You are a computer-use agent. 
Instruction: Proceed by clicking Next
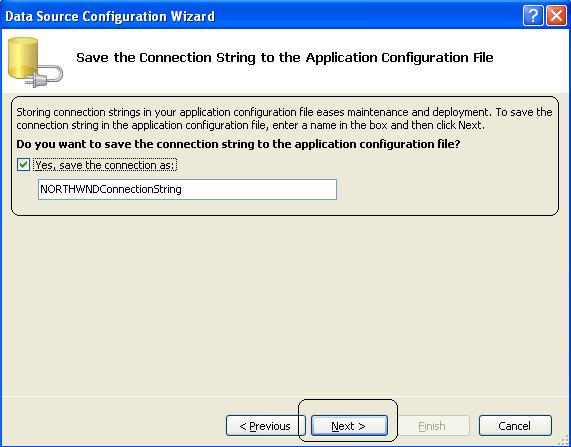click(x=349, y=426)
